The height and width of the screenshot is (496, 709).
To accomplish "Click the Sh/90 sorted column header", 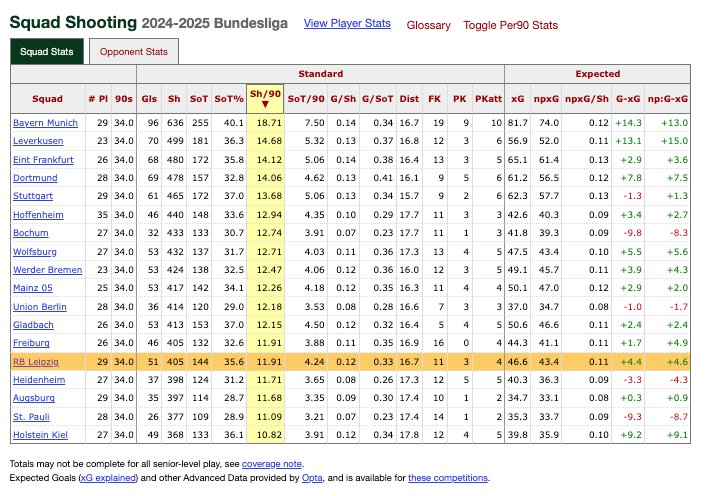I will coord(265,99).
